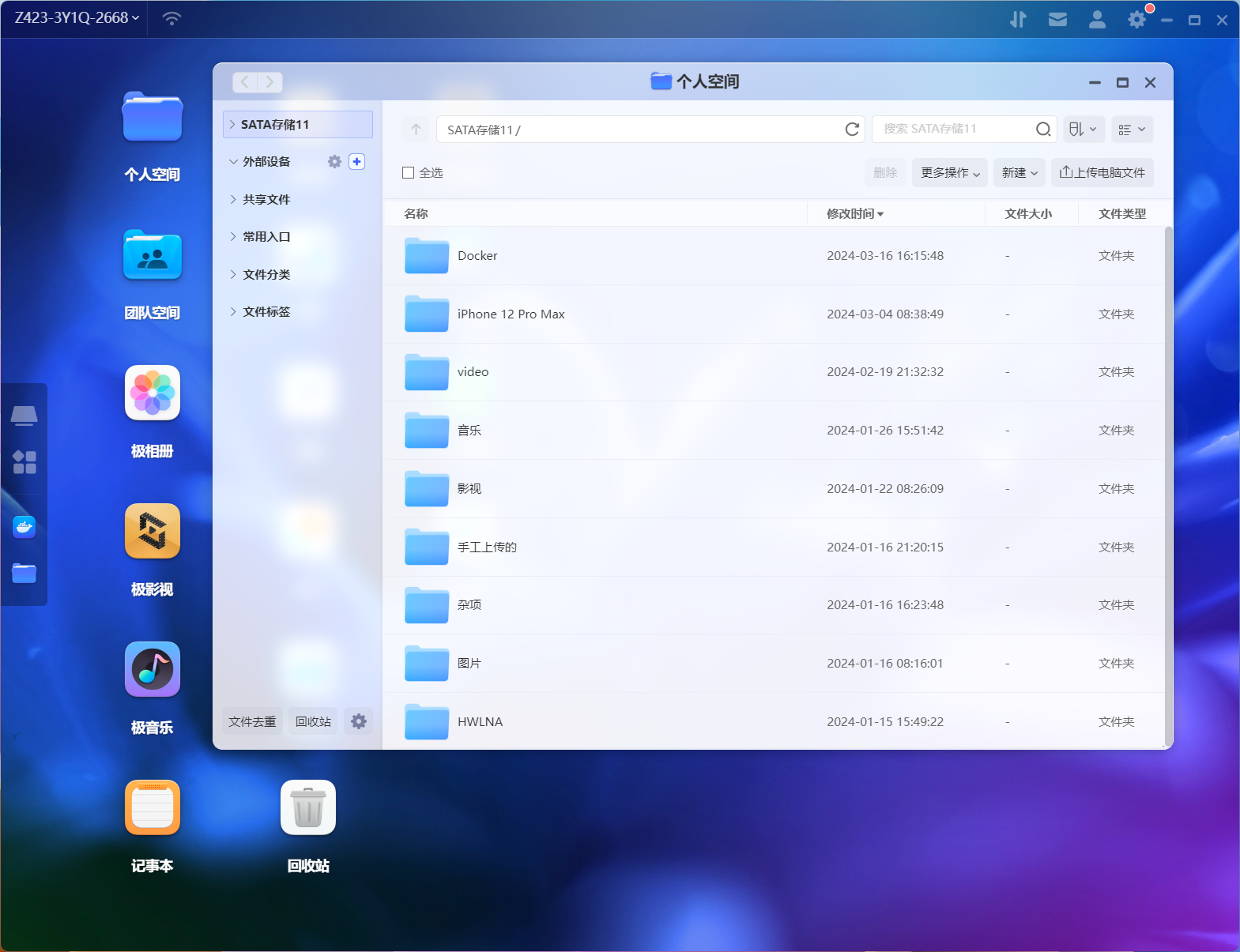1240x952 pixels.
Task: Expand the 共享文件 section
Action: pos(233,199)
